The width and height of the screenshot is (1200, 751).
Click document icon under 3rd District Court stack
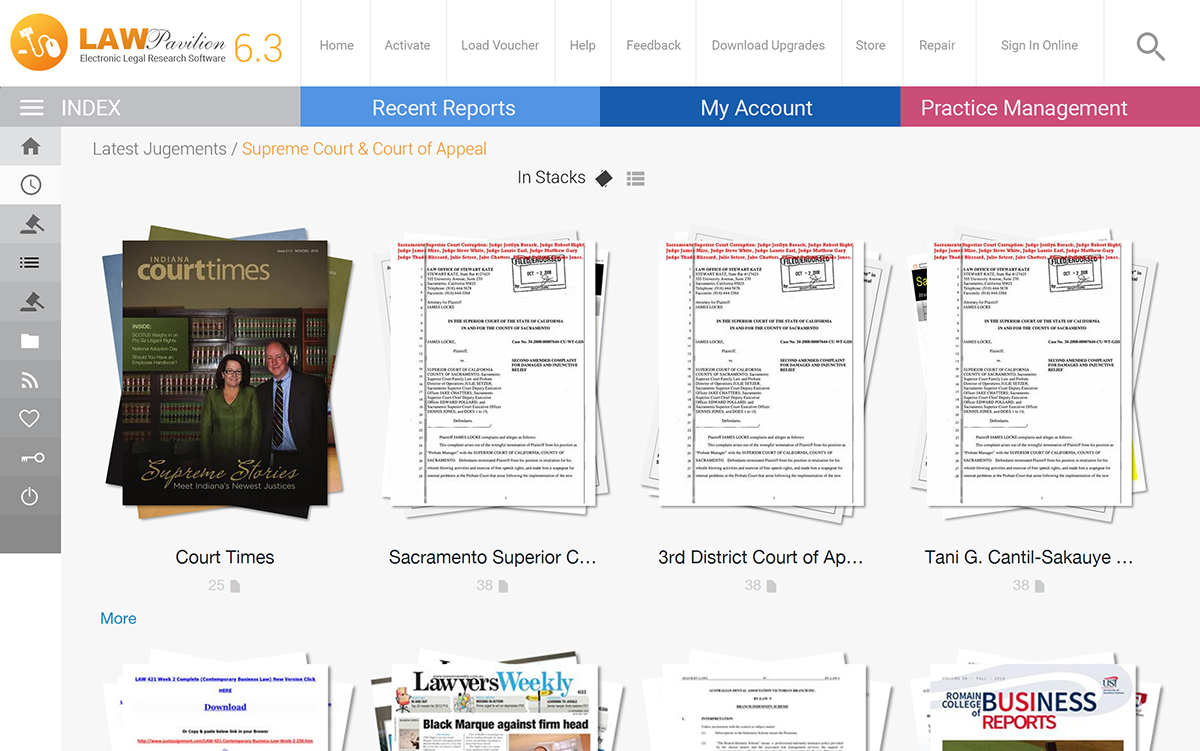771,586
